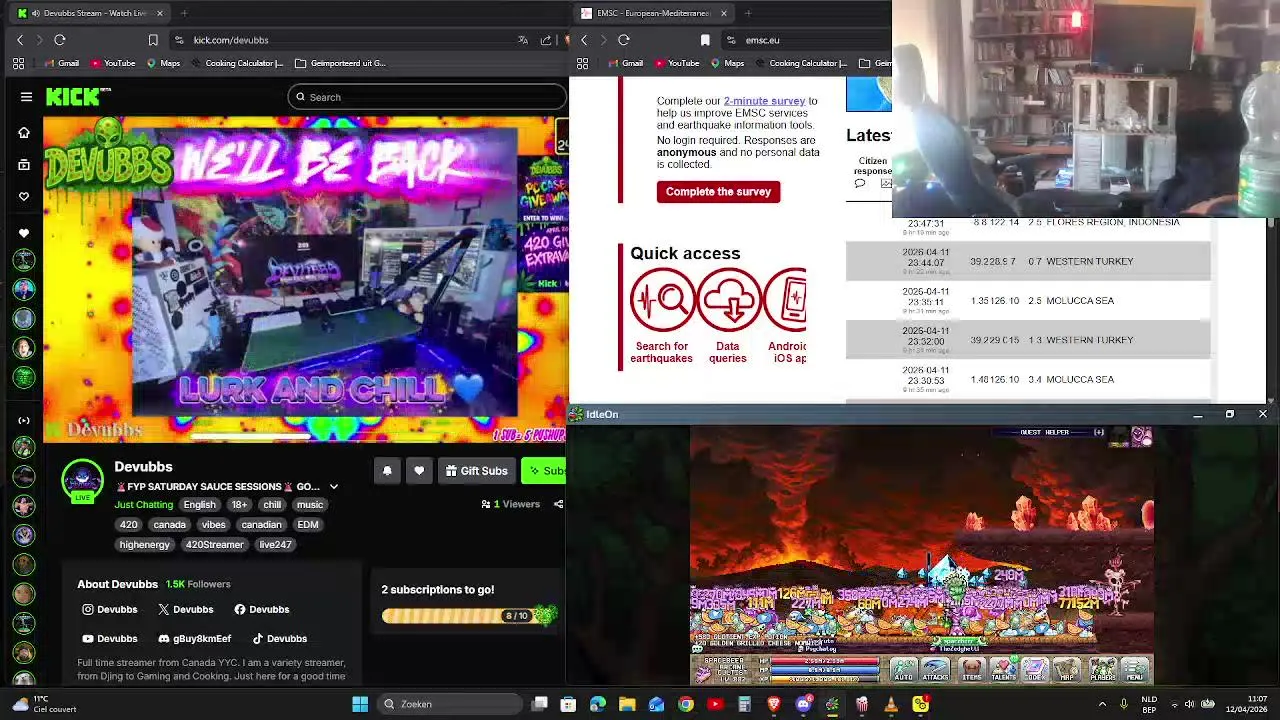The image size is (1280, 720).
Task: Open MENU in IdleOn
Action: pyautogui.click(x=1135, y=670)
